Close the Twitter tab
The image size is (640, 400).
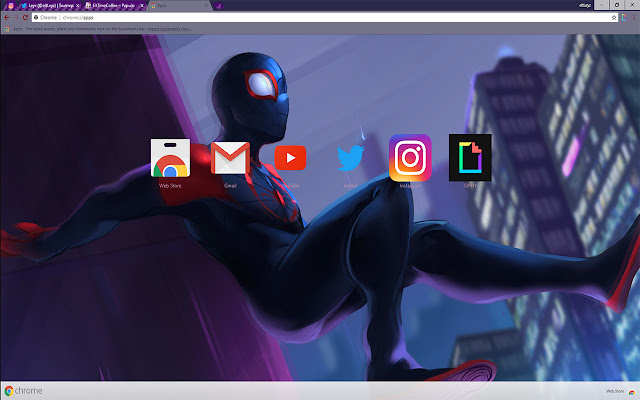[77, 6]
